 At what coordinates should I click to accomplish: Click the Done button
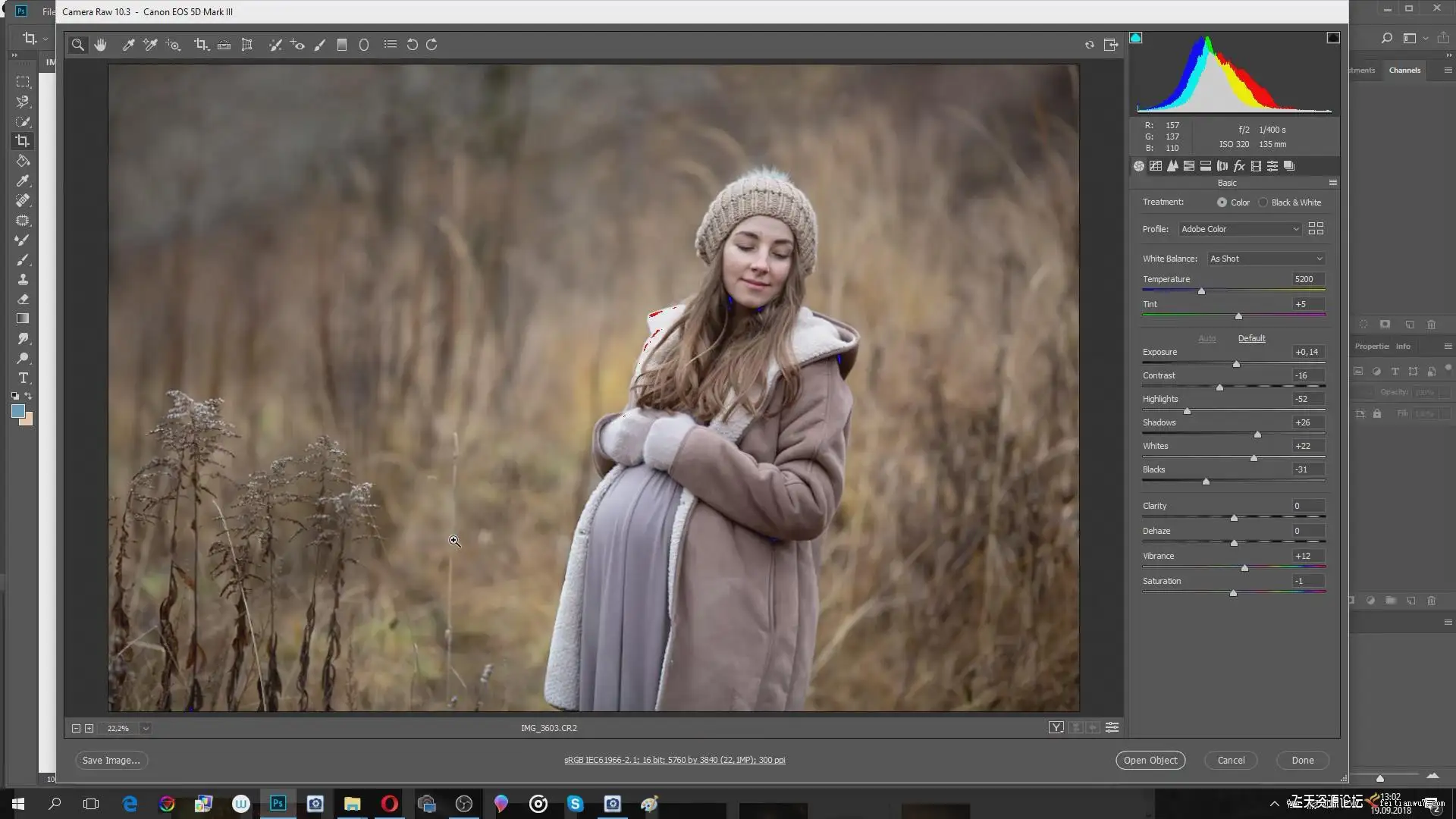coord(1302,760)
